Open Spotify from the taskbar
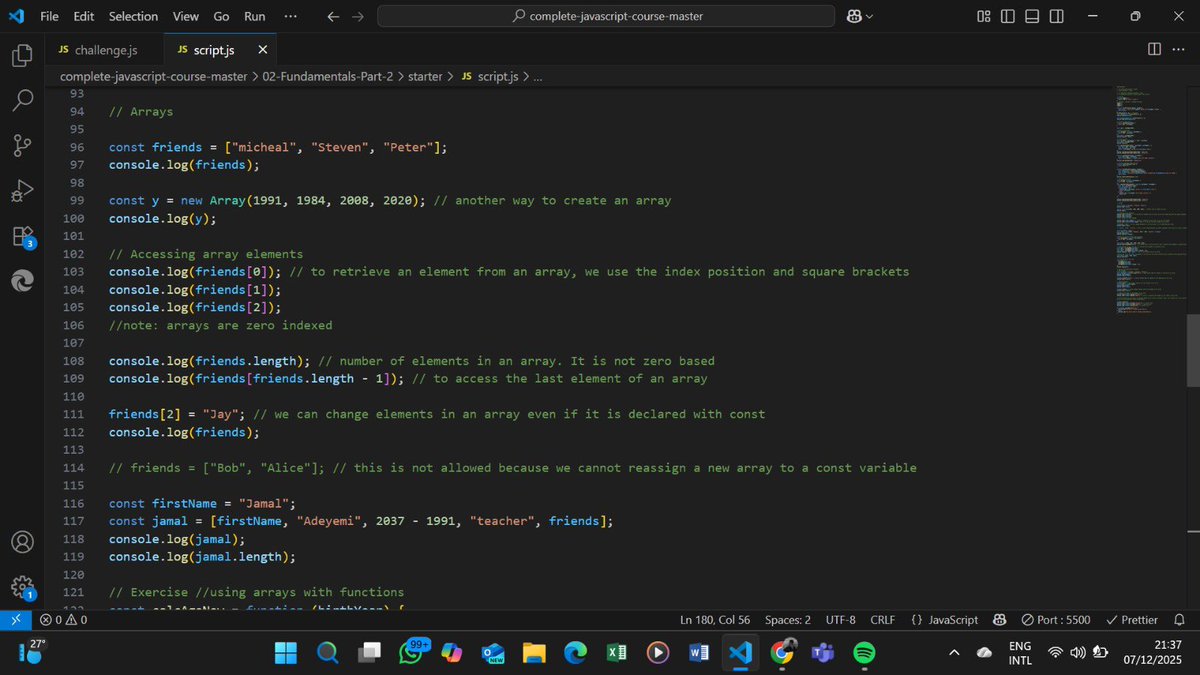Viewport: 1200px width, 675px height. pos(864,653)
